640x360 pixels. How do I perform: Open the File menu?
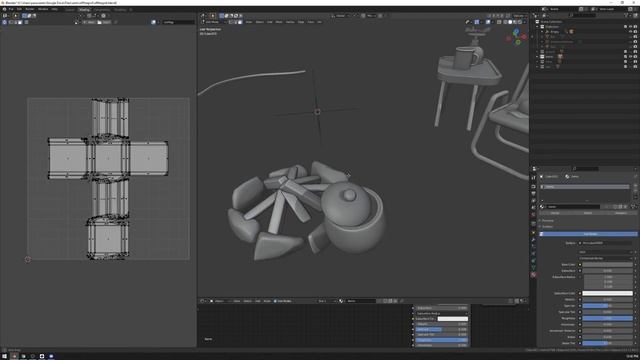[x=11, y=9]
